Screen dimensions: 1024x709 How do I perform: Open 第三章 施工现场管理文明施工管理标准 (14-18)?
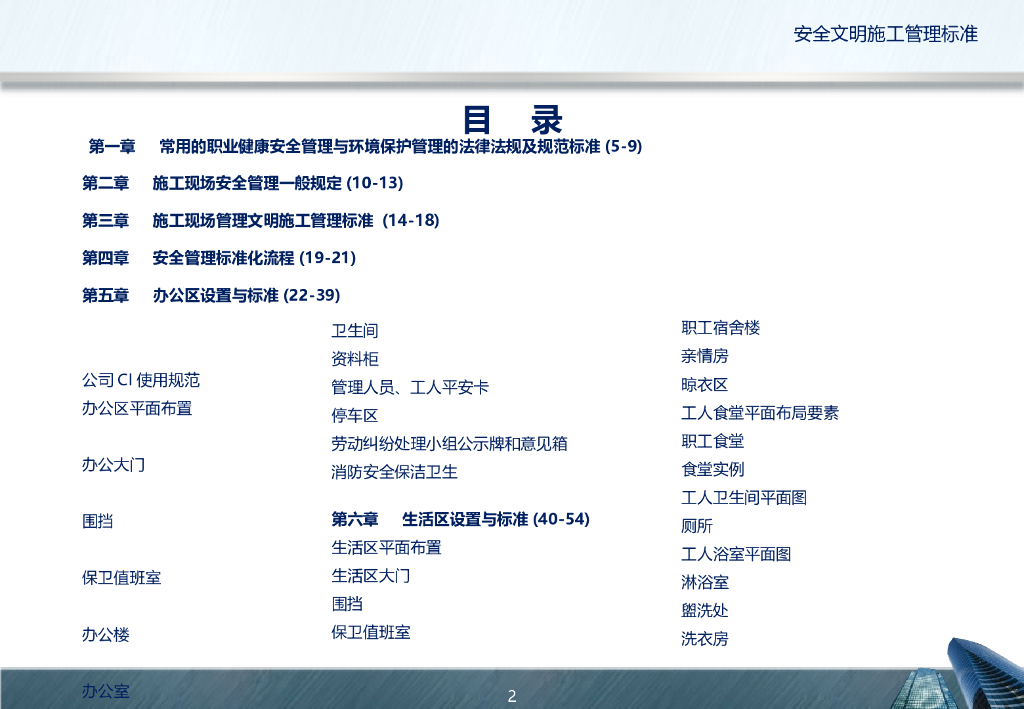(261, 221)
